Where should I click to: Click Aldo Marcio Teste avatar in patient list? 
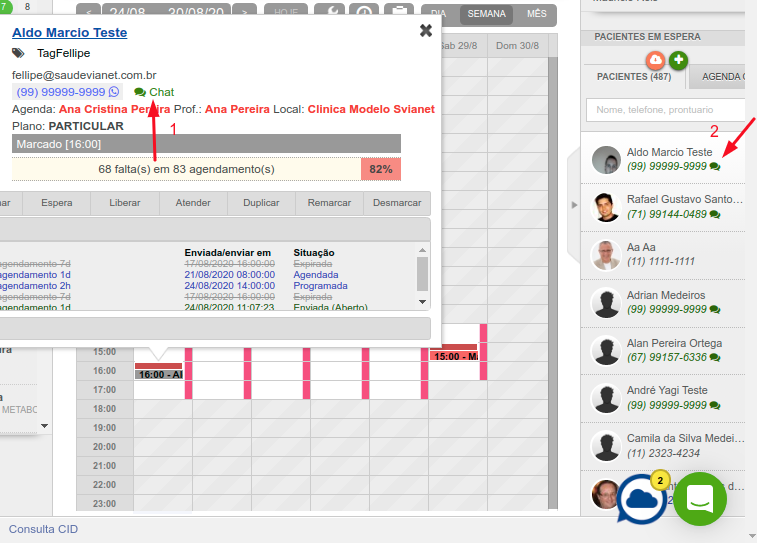[x=606, y=160]
